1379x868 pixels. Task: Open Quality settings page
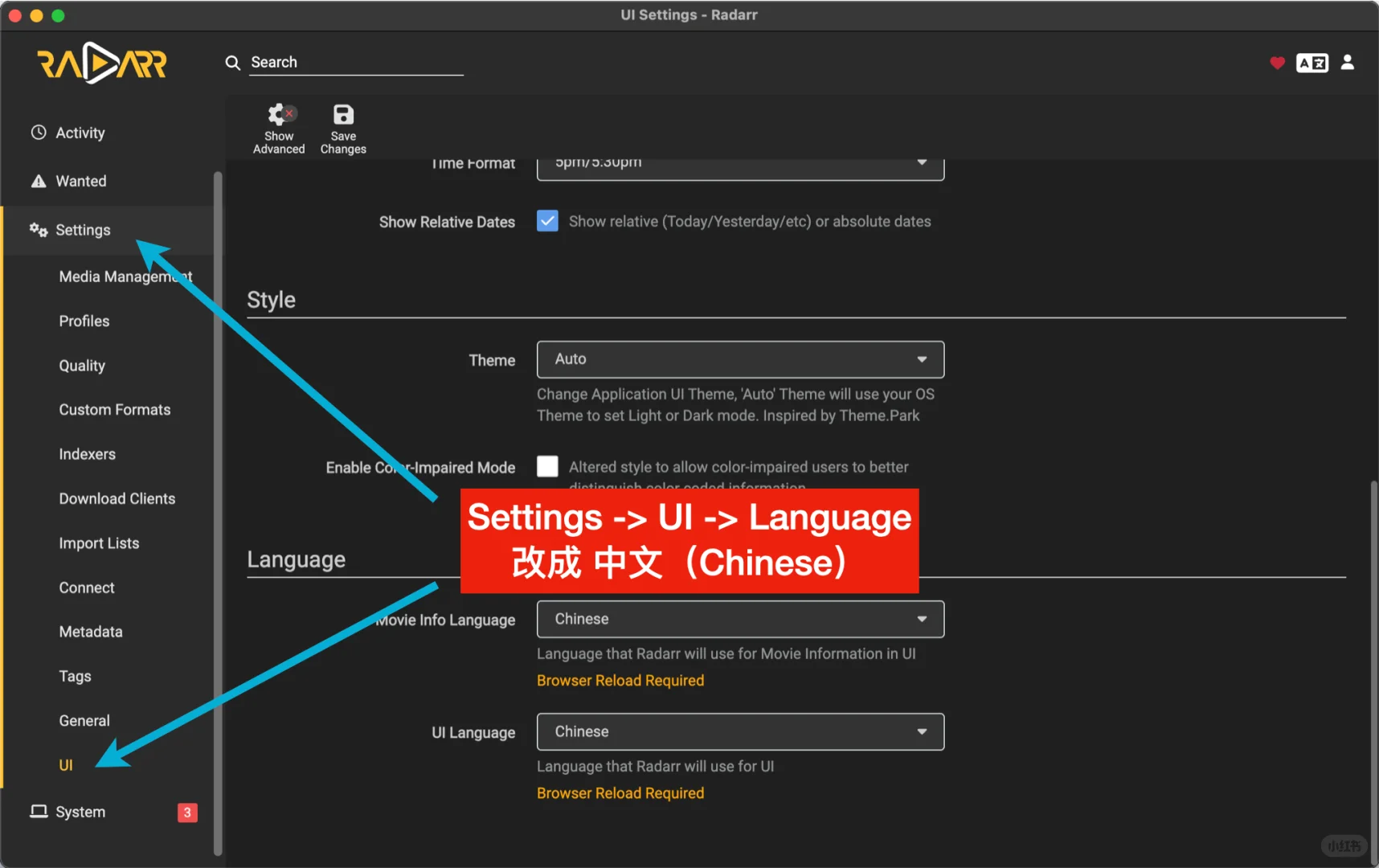pos(82,366)
